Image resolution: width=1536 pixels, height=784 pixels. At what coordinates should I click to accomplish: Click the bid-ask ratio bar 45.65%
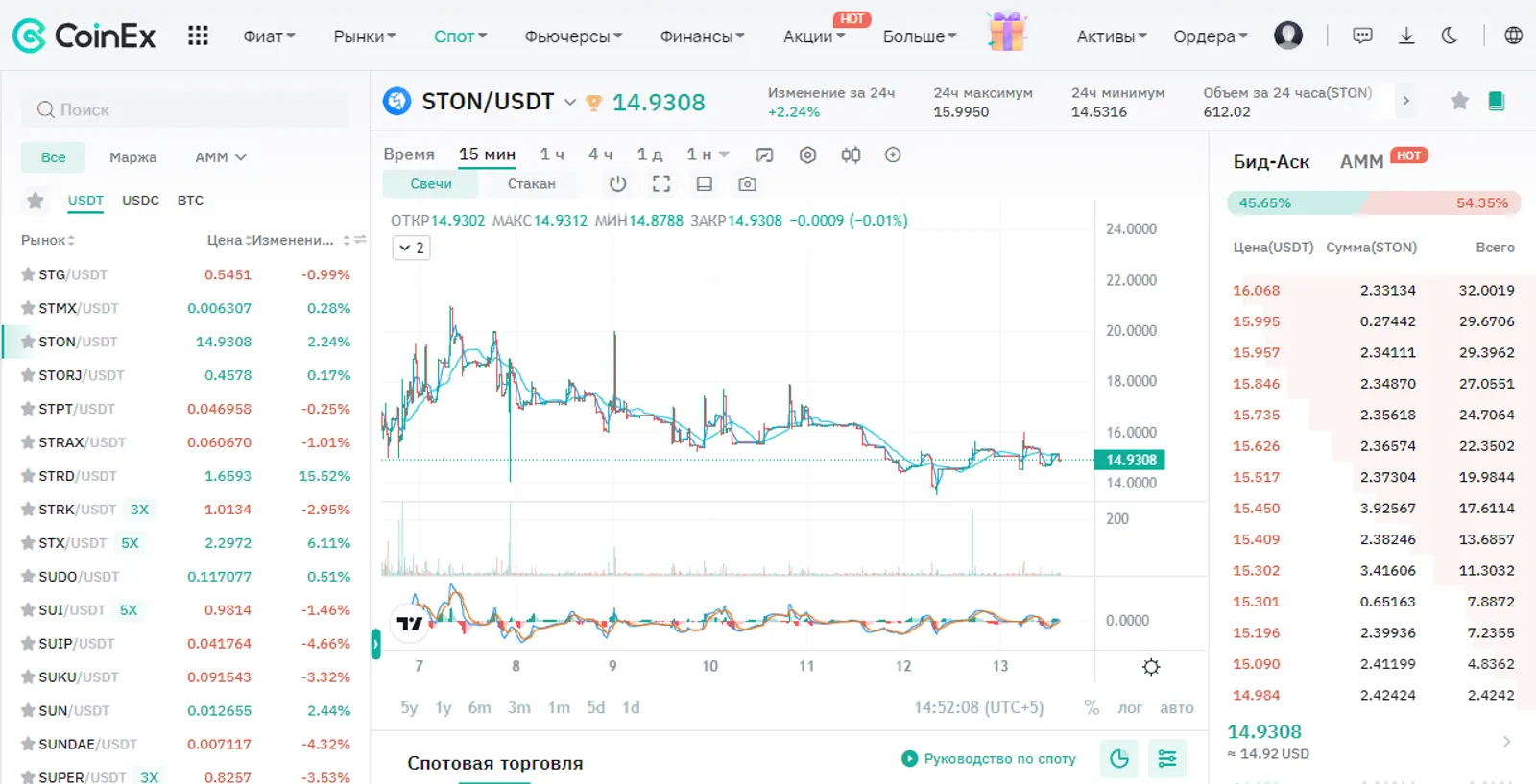[1374, 202]
